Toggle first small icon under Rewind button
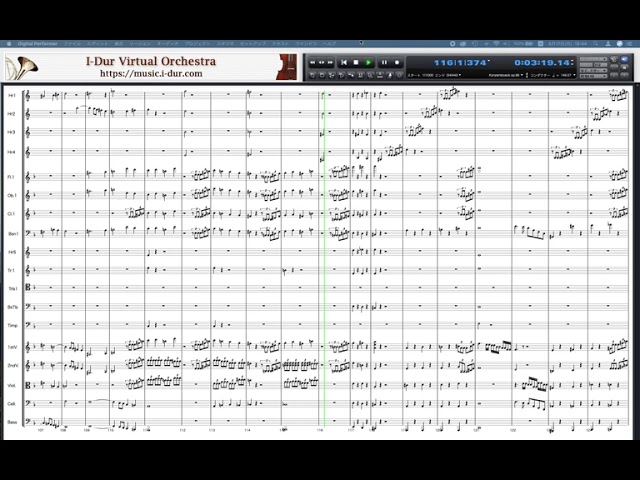The height and width of the screenshot is (480, 640). (313, 75)
